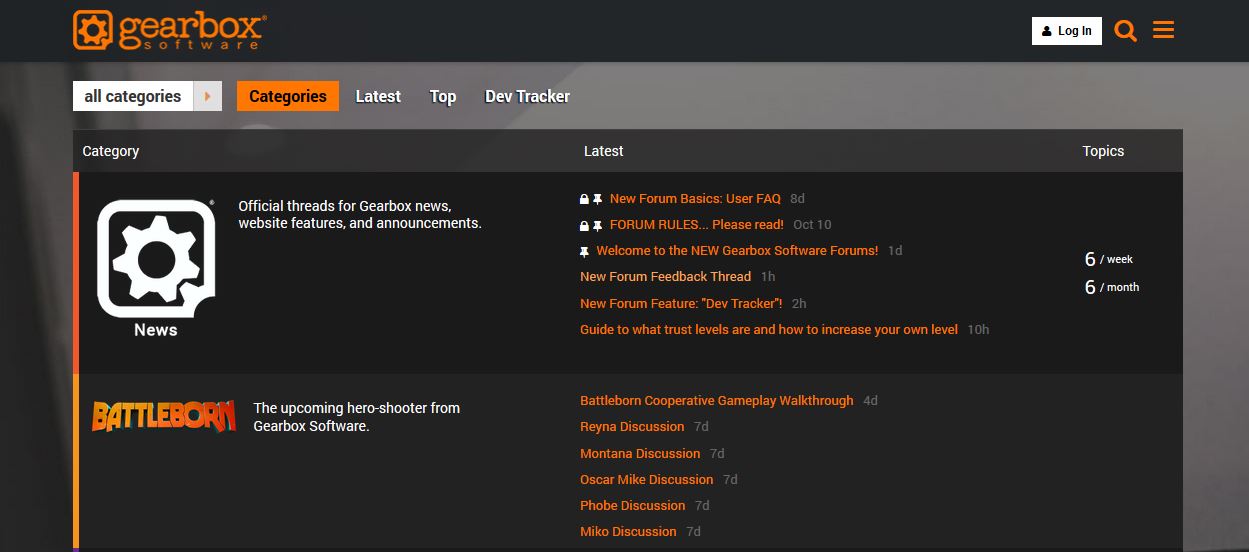Image resolution: width=1249 pixels, height=552 pixels.
Task: Open Miko Discussion thread
Action: pyautogui.click(x=628, y=531)
